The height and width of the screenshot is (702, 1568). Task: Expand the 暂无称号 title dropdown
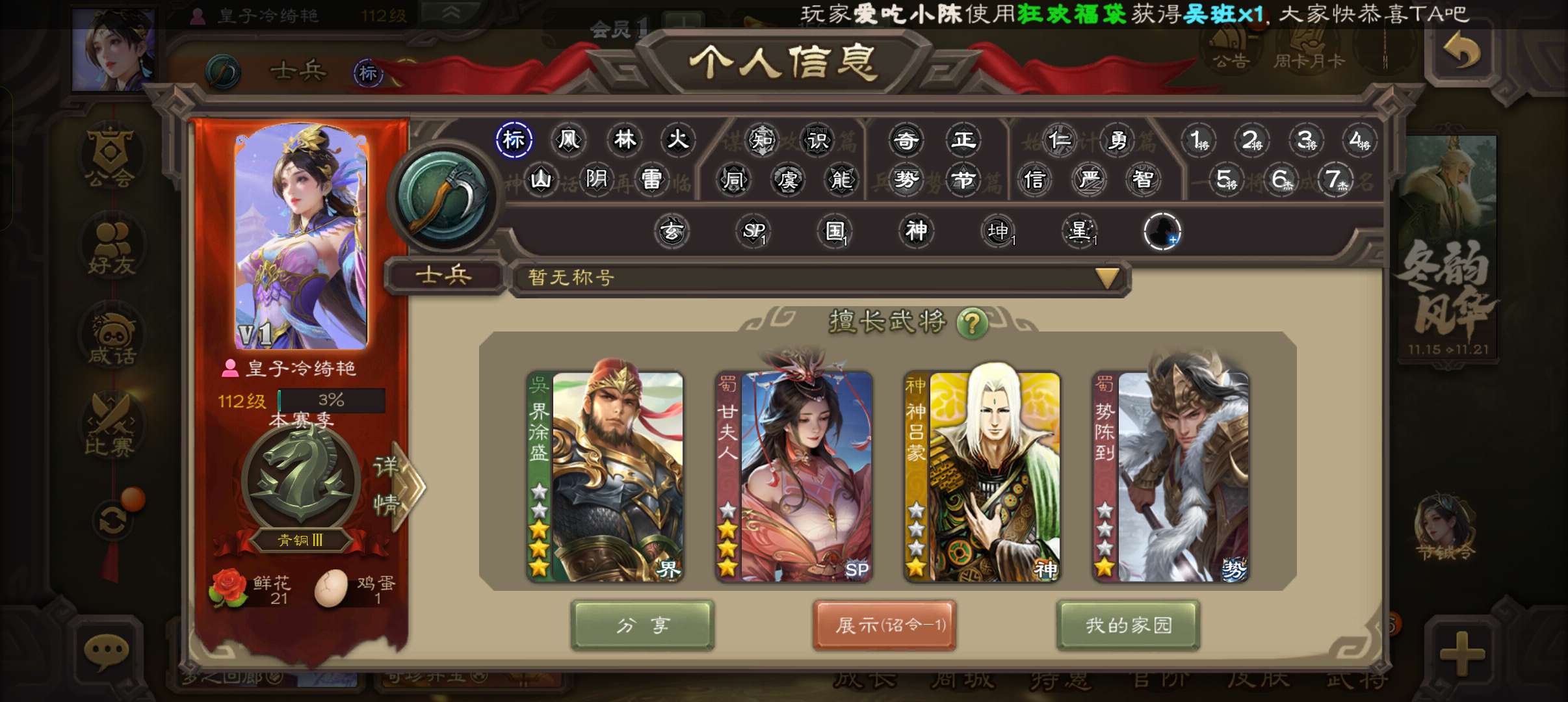(x=822, y=278)
